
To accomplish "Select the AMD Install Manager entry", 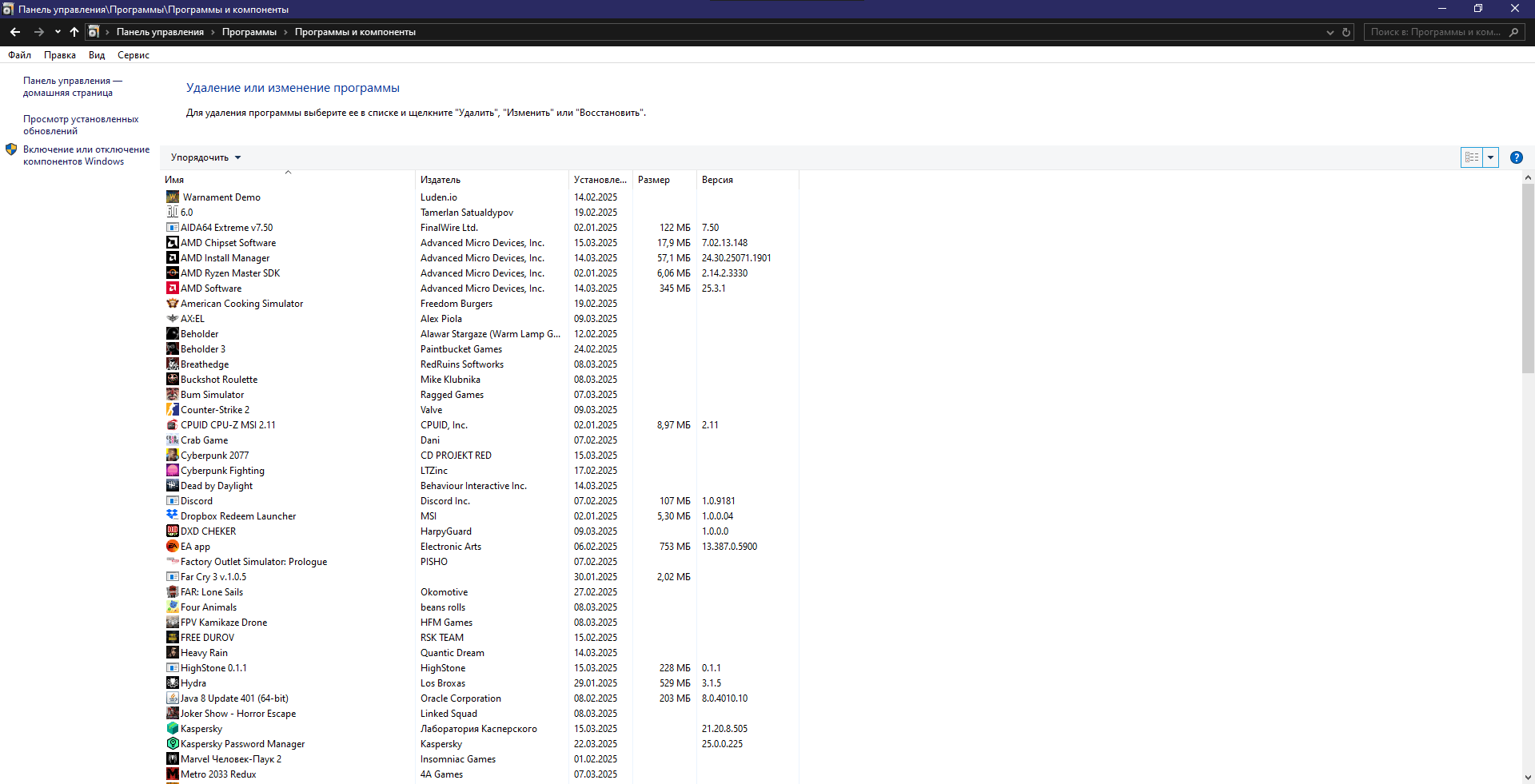I will point(482,258).
